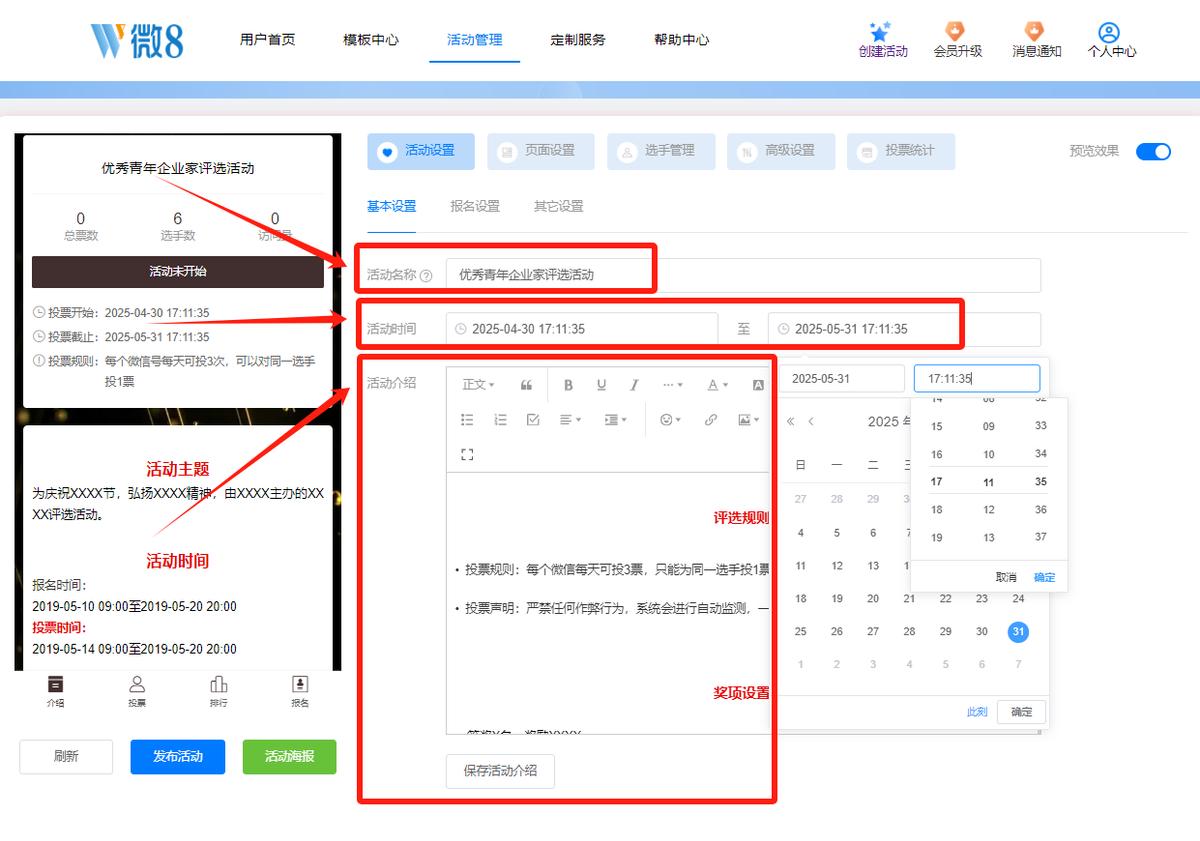
Task: Click end time field 2025-05-31 17:11:35
Action: pyautogui.click(x=904, y=329)
